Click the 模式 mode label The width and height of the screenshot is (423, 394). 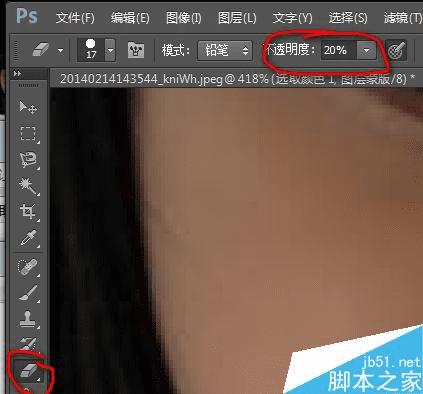[x=176, y=51]
